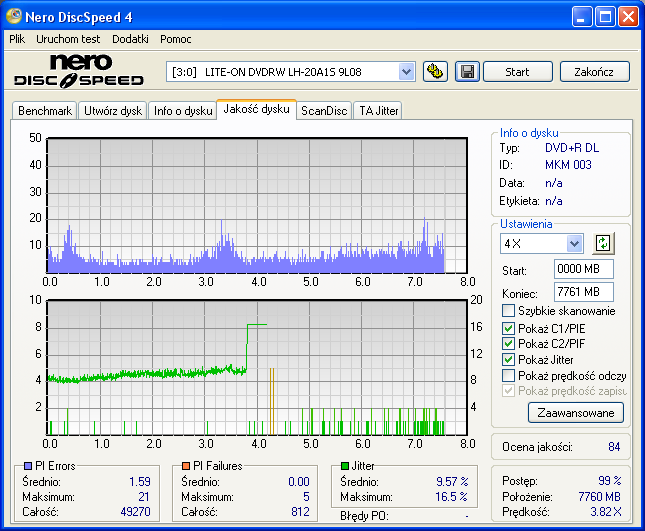
Task: Disable the Pokaż Jitter checkbox
Action: [508, 359]
